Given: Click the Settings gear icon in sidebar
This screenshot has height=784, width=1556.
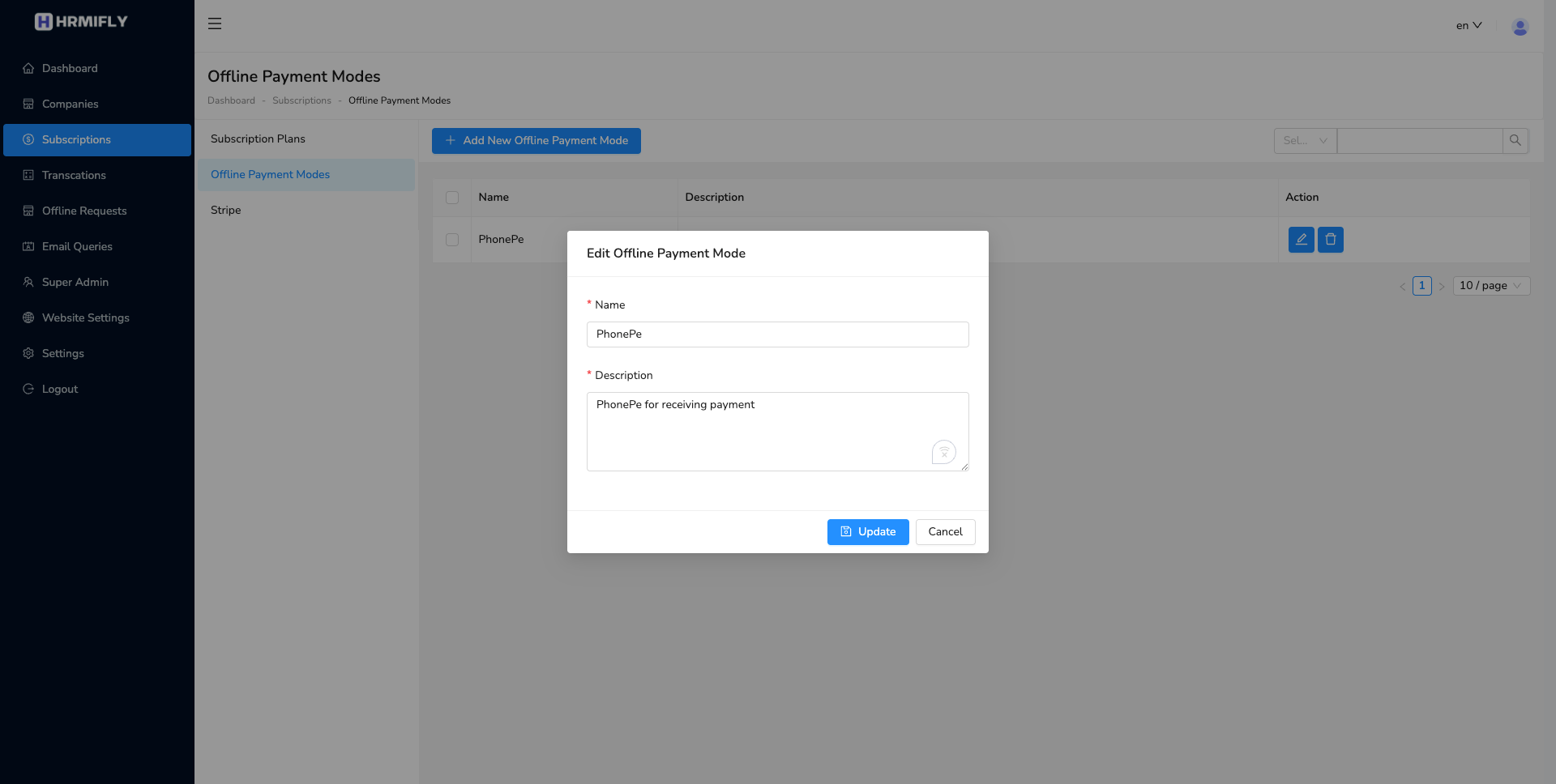Looking at the screenshot, I should point(28,353).
